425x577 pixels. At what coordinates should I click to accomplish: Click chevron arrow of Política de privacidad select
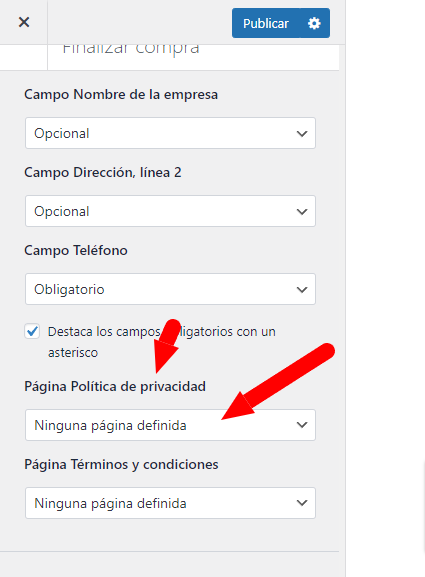pos(302,425)
